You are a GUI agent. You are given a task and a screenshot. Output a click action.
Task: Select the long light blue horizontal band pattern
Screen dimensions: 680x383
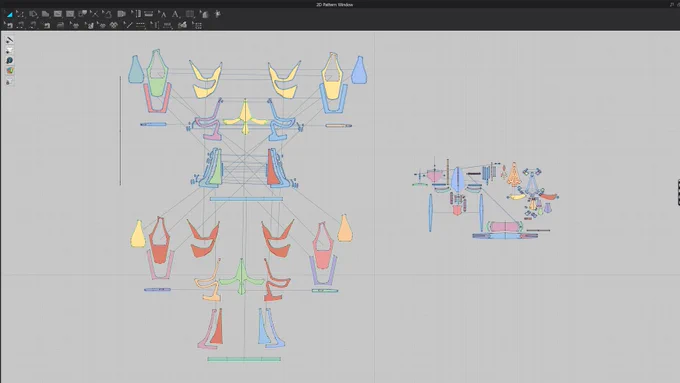pyautogui.click(x=246, y=199)
